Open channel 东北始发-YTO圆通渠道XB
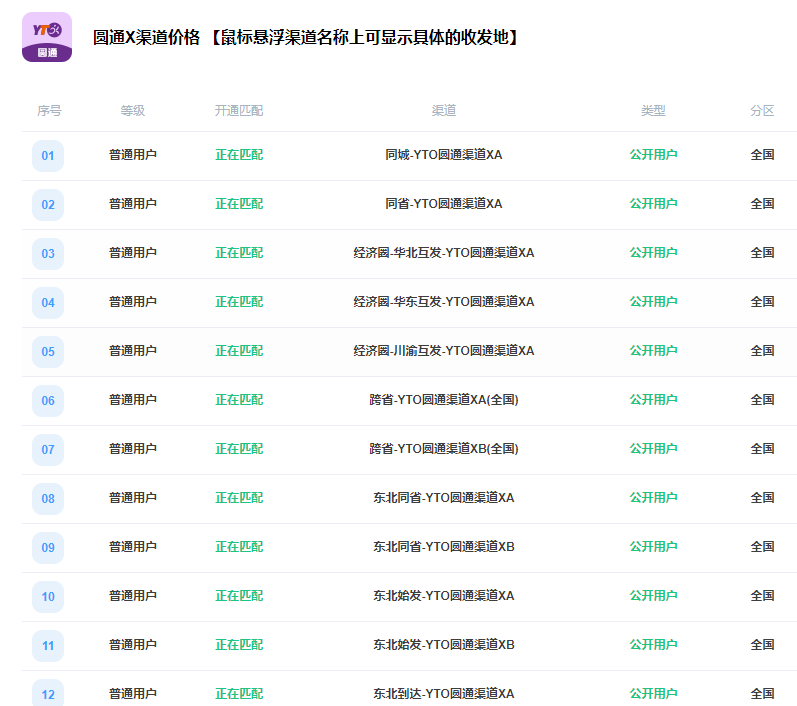 click(x=444, y=644)
